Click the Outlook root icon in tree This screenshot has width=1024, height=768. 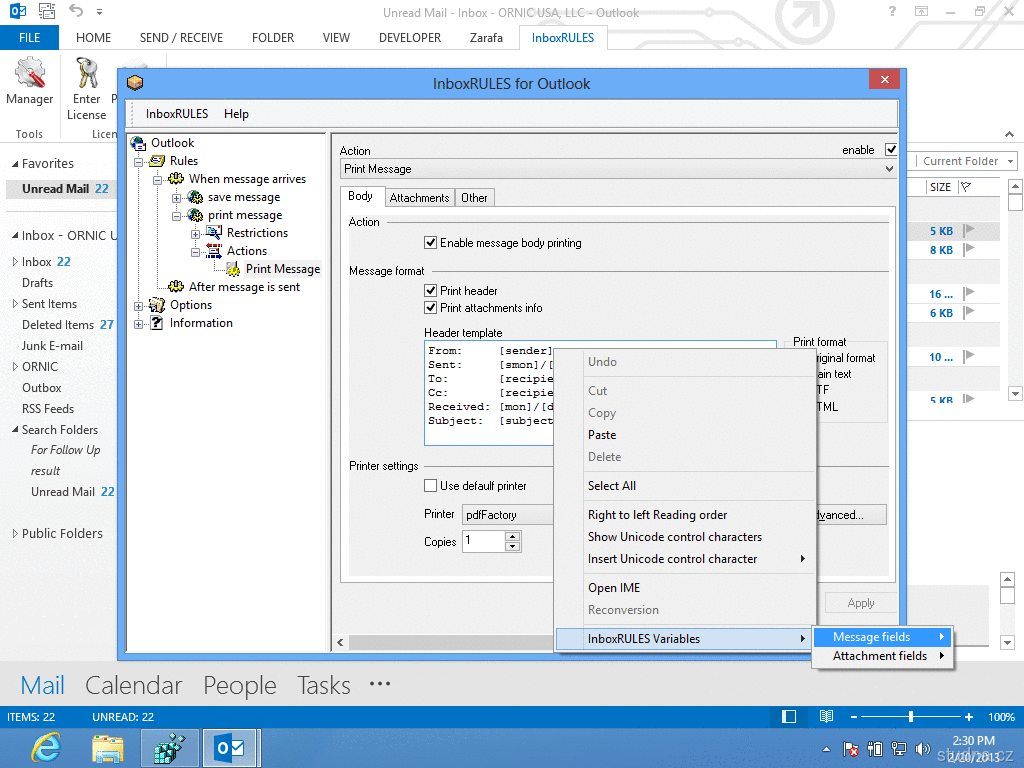[x=139, y=143]
